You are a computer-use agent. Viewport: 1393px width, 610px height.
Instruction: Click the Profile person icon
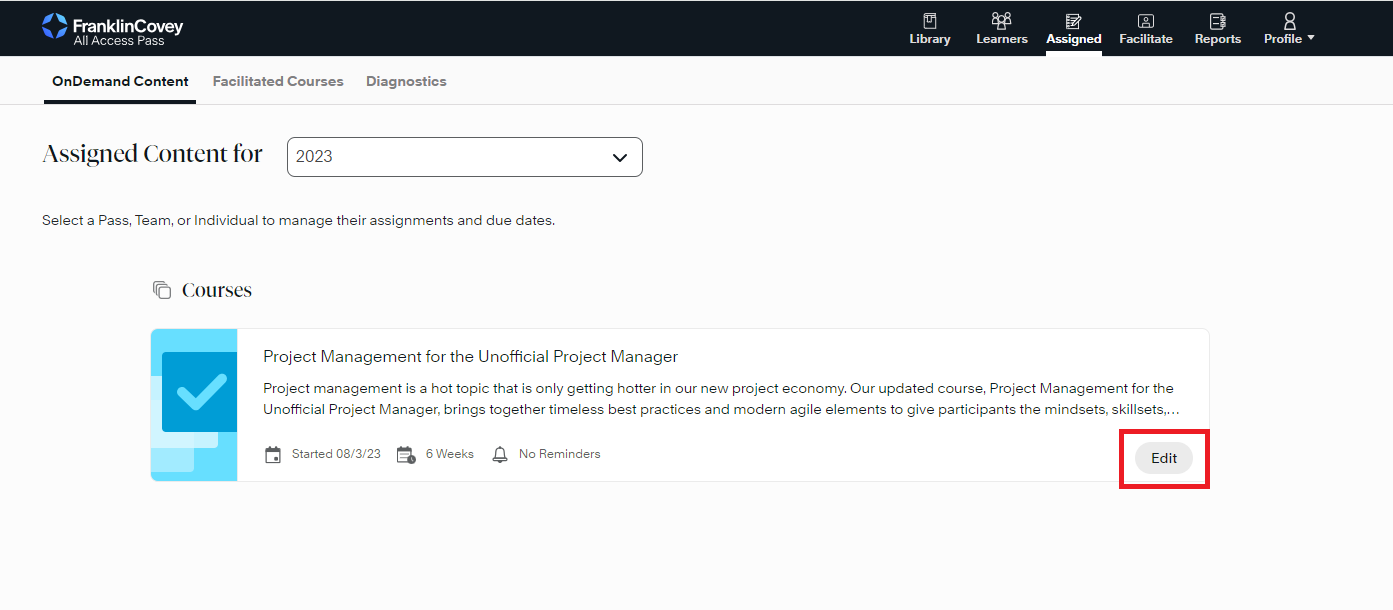pos(1289,21)
